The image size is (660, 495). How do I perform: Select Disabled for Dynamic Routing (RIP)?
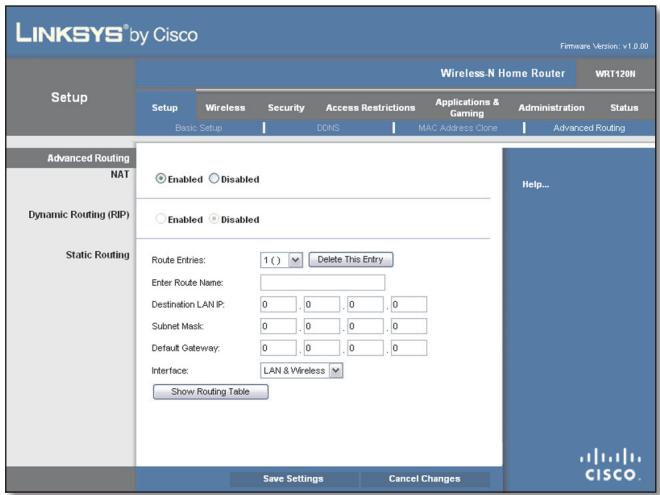(214, 219)
